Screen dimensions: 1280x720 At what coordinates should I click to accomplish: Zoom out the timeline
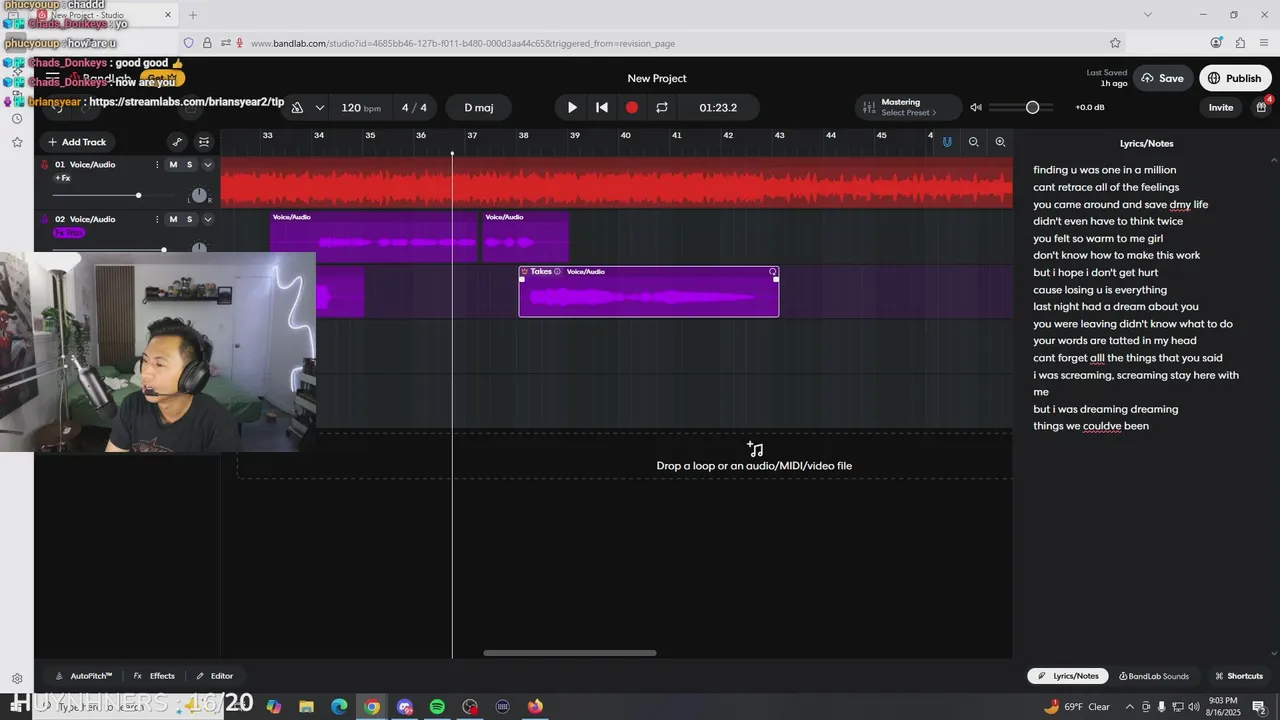[974, 142]
